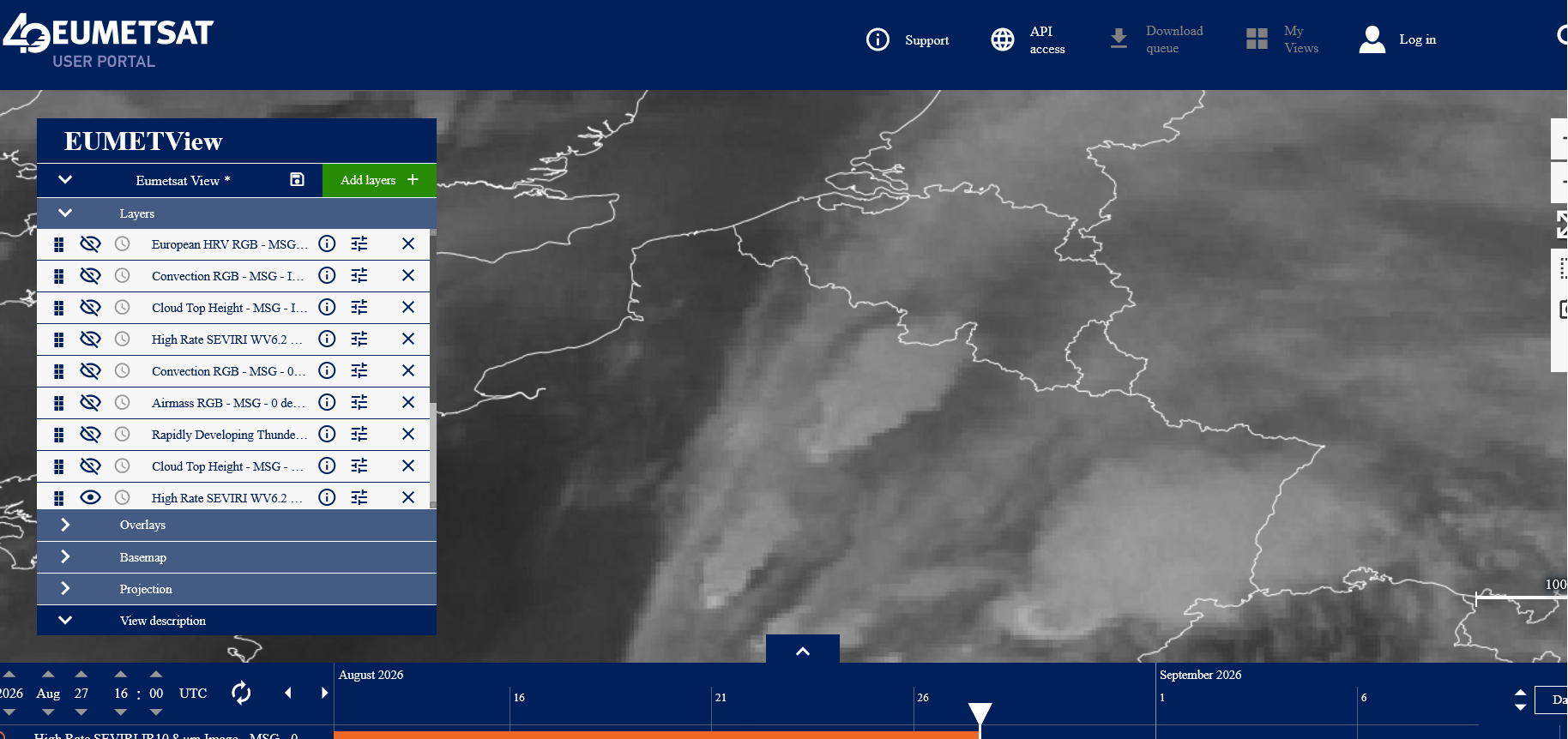Enable the Rapidly Developing Thunderstorms layer visibility
This screenshot has height=739, width=1568.
pos(90,434)
